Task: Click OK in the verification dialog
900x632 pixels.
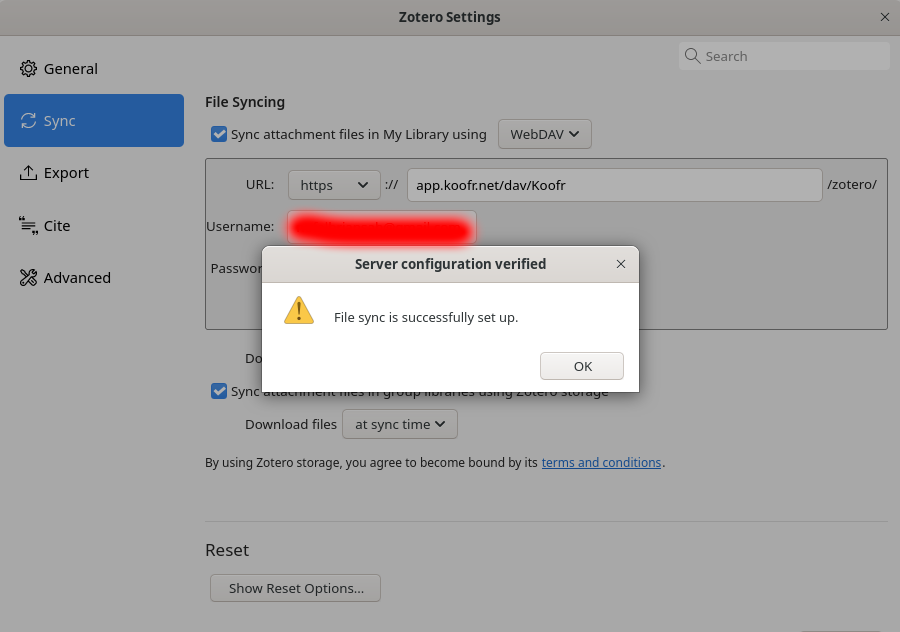Action: [x=581, y=366]
